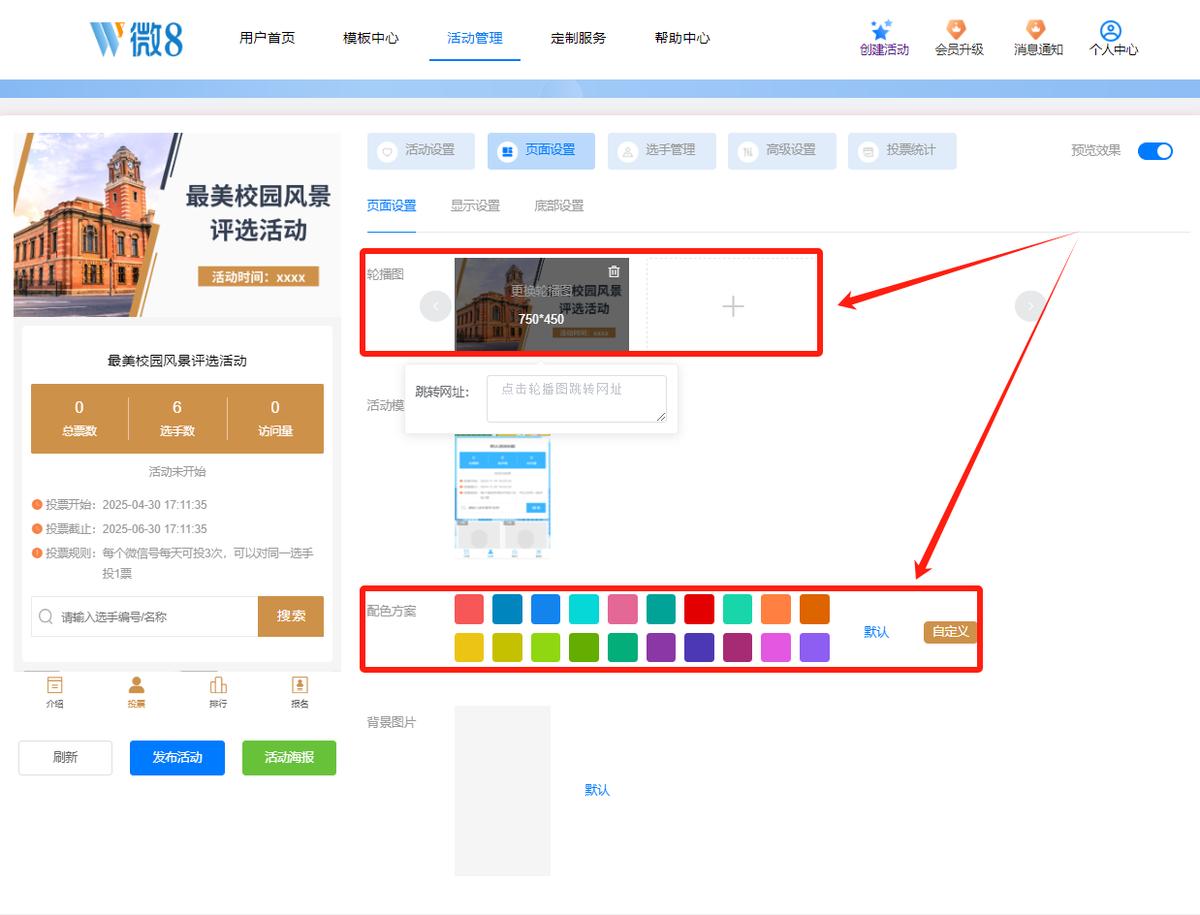Image resolution: width=1200 pixels, height=915 pixels.
Task: Click the 搜索 button in preview
Action: click(x=291, y=617)
